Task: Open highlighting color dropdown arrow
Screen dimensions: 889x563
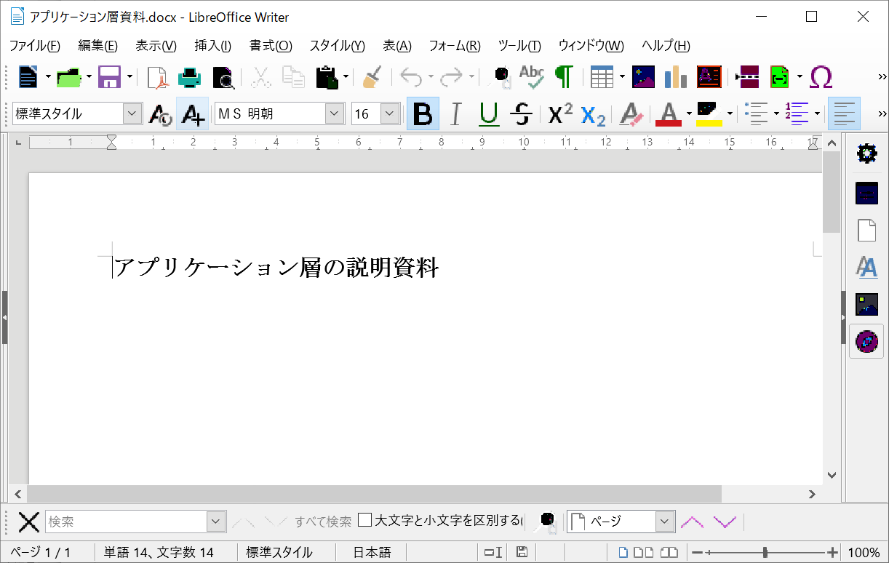Action: [730, 115]
